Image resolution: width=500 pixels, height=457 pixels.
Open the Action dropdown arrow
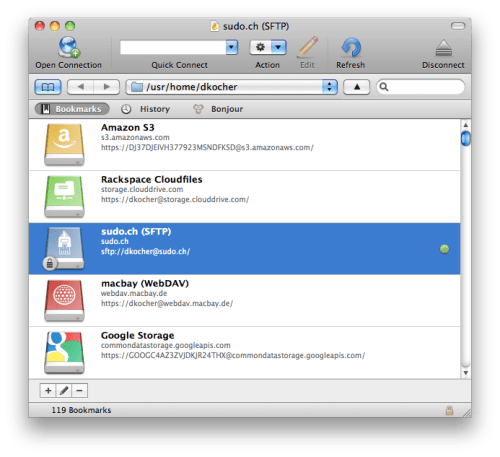coord(279,47)
